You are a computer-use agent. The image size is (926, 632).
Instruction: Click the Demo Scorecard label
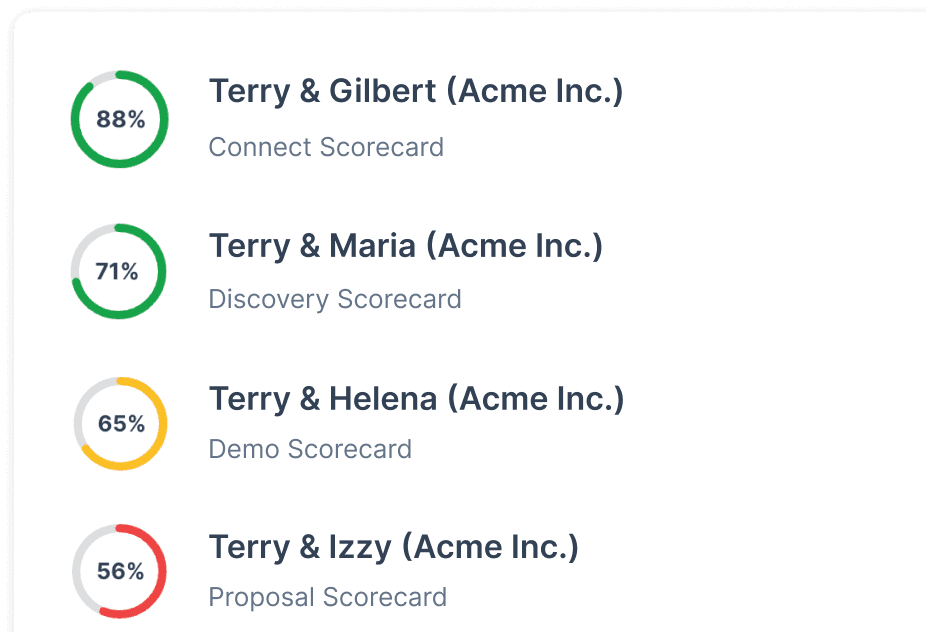click(310, 449)
